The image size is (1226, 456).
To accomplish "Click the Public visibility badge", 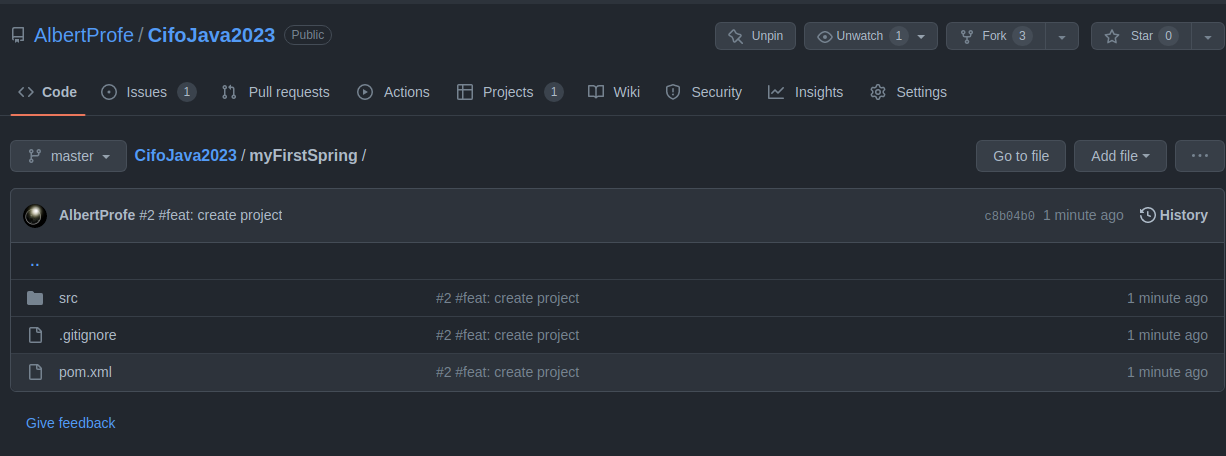I will click(308, 35).
